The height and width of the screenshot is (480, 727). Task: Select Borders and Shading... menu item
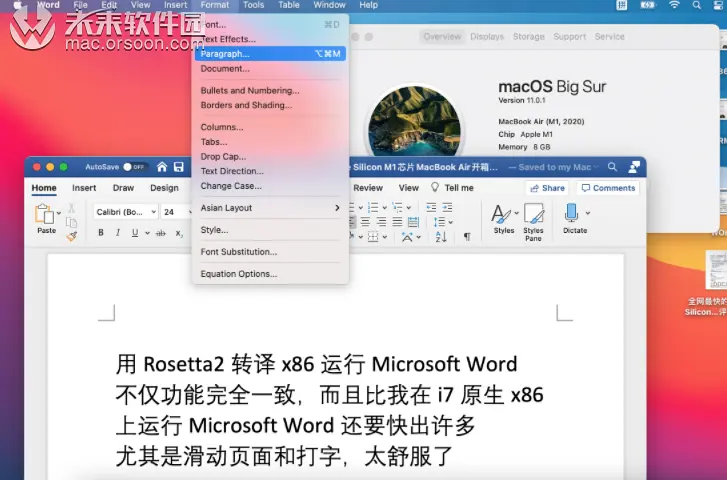click(x=270, y=105)
